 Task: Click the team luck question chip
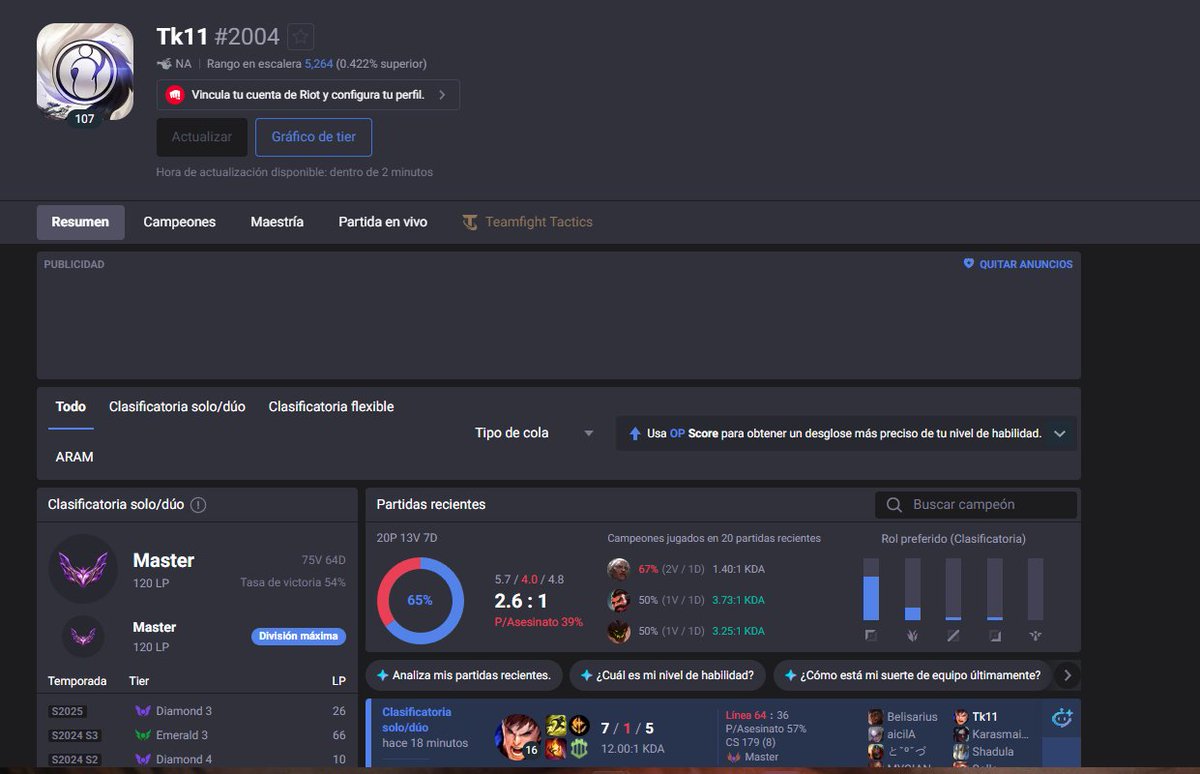pos(912,675)
